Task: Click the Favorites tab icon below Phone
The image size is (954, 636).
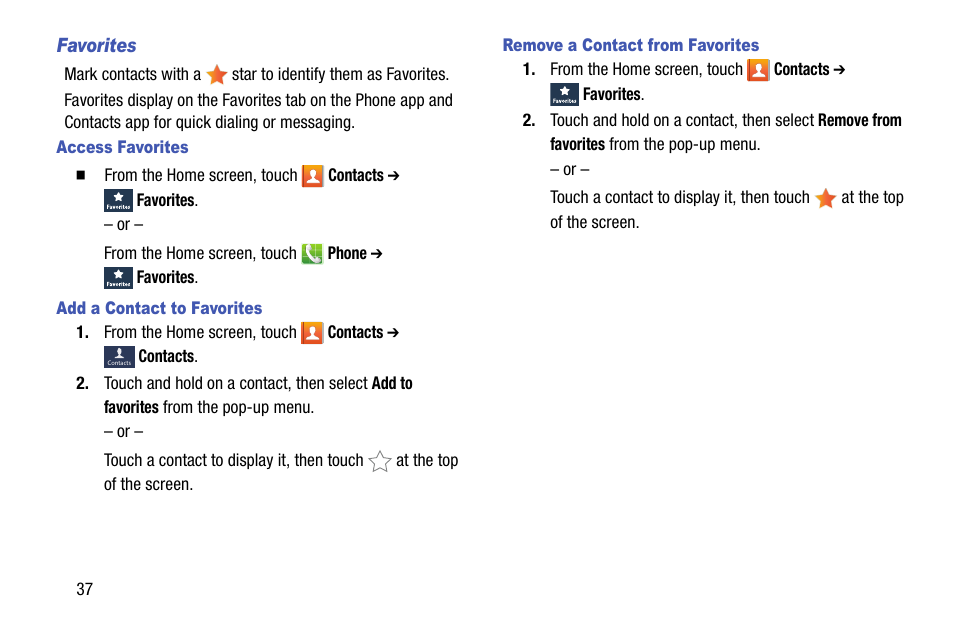Action: tap(118, 278)
